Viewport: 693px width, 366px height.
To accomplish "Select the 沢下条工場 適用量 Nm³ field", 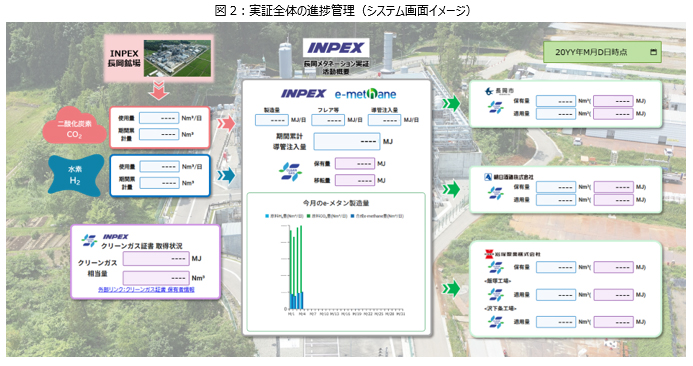I will tap(556, 322).
